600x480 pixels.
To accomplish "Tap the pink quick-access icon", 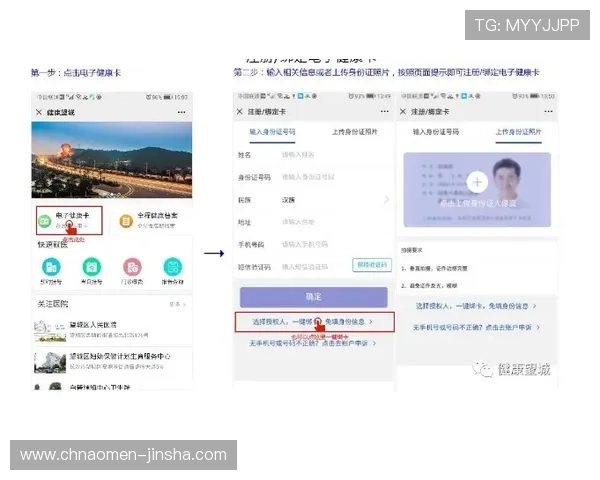I will (x=132, y=267).
